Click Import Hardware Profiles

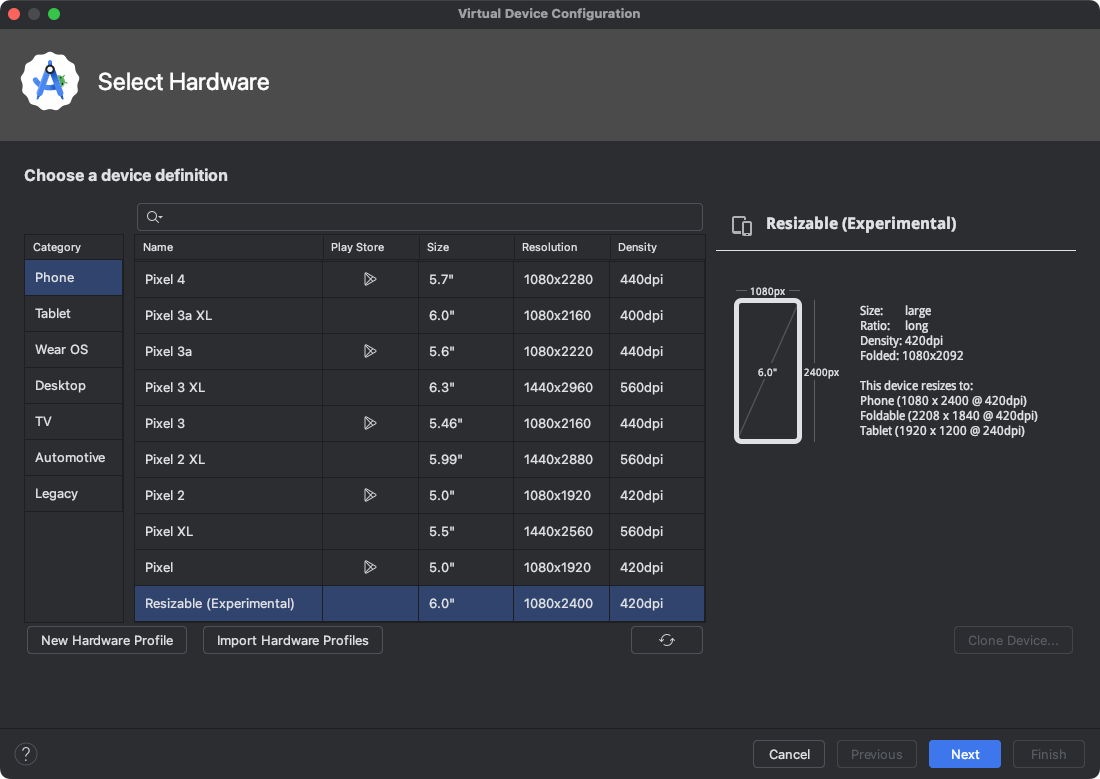[292, 640]
